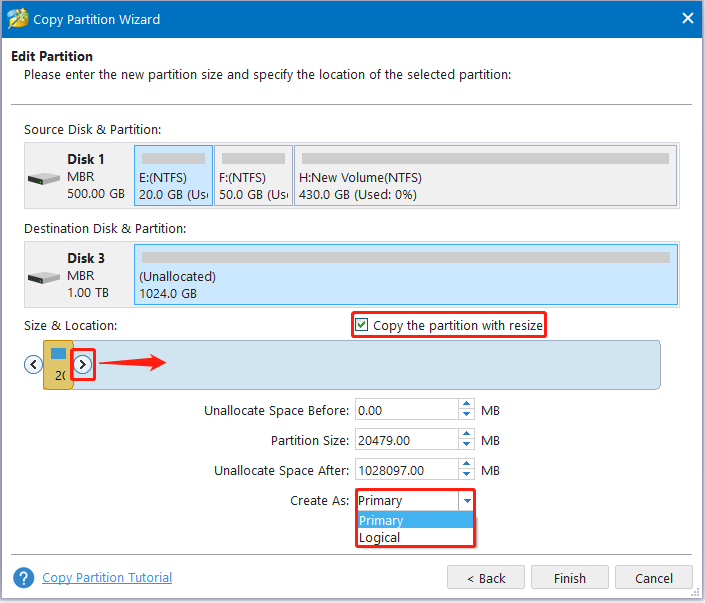Increase Unallocate Space After with up arrow
This screenshot has height=603, width=705.
click(x=466, y=464)
